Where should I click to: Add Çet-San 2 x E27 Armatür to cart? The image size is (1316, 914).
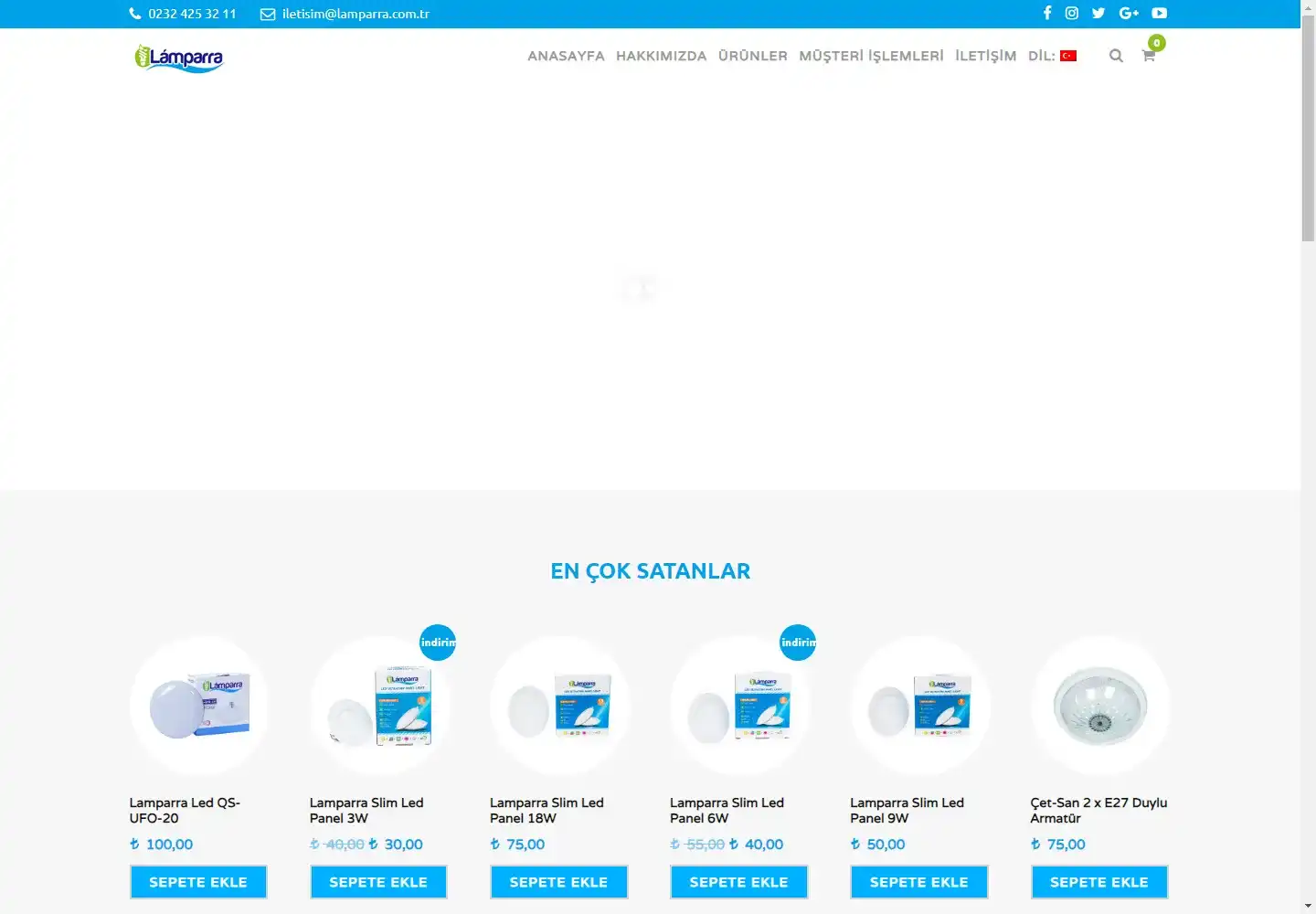[1099, 882]
